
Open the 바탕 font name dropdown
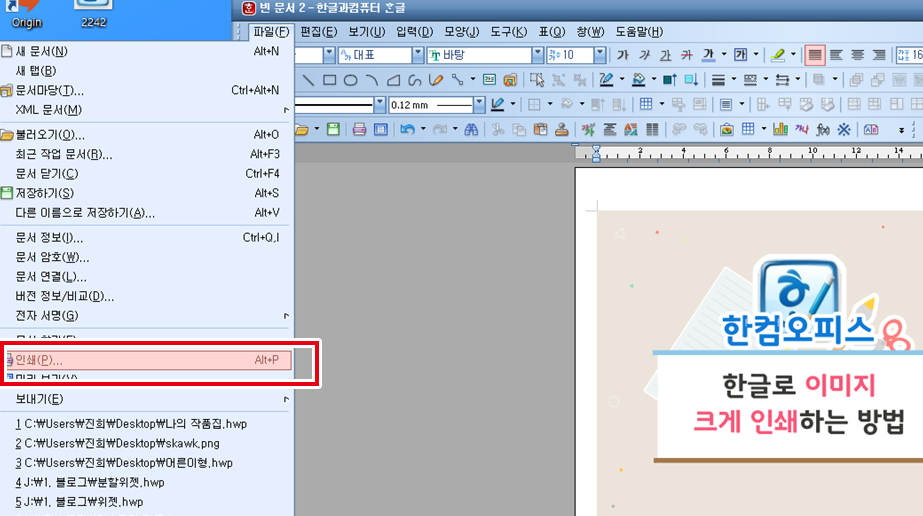tap(537, 55)
